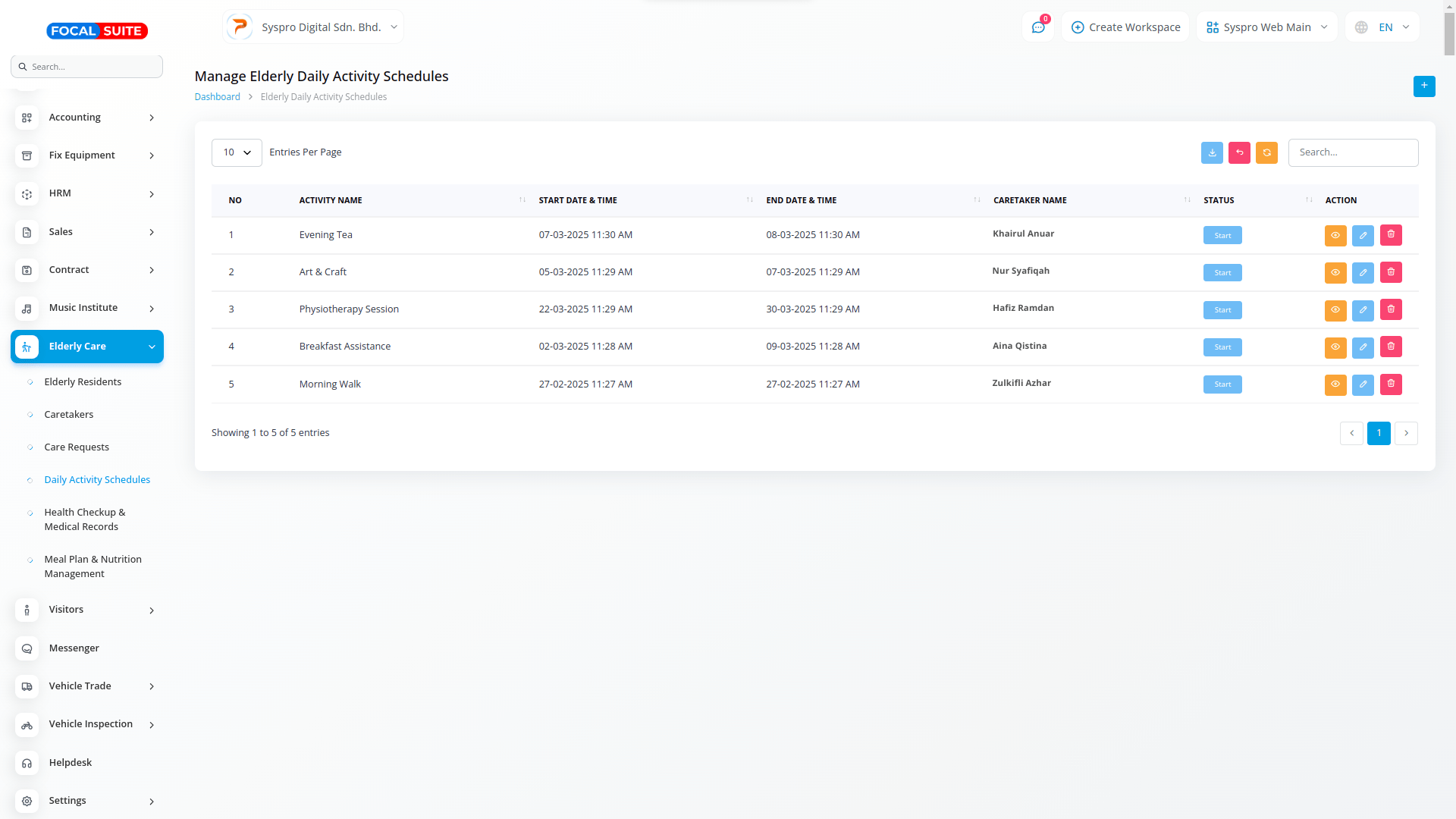Delete the Morning Walk schedule entry

(1391, 384)
